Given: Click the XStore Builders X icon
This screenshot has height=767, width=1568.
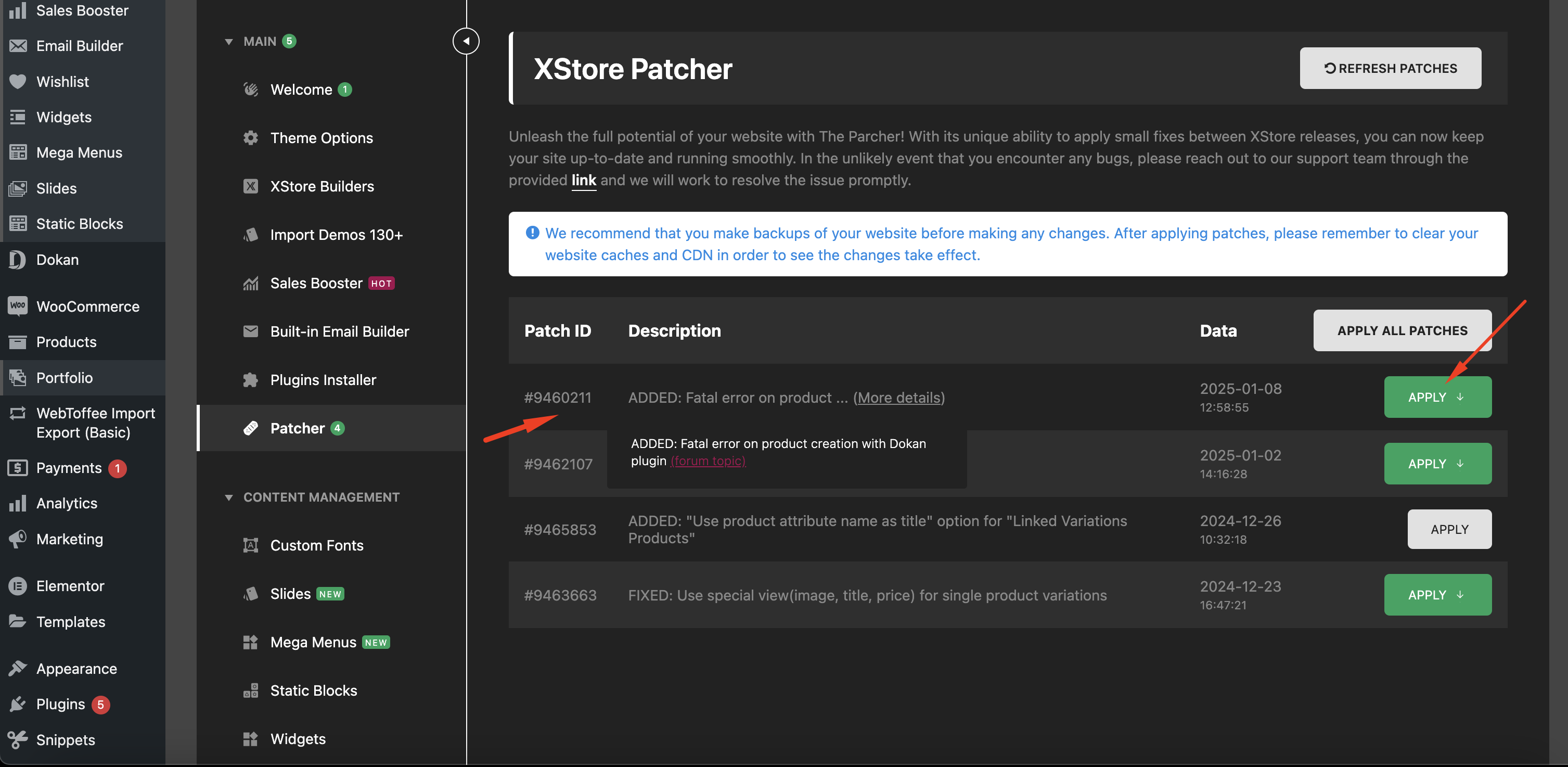Looking at the screenshot, I should (251, 186).
